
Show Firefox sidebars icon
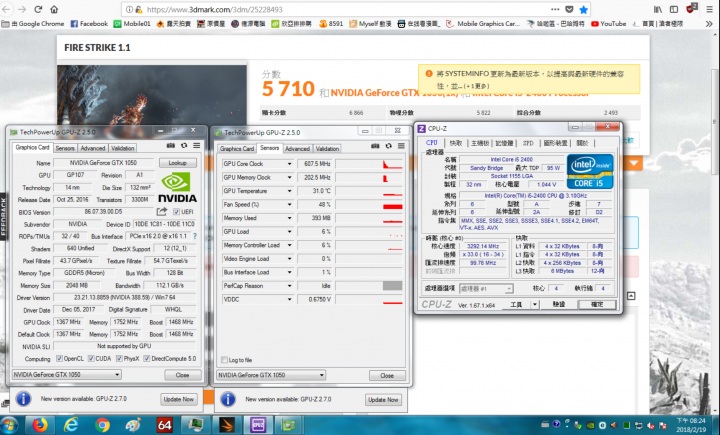674,9
